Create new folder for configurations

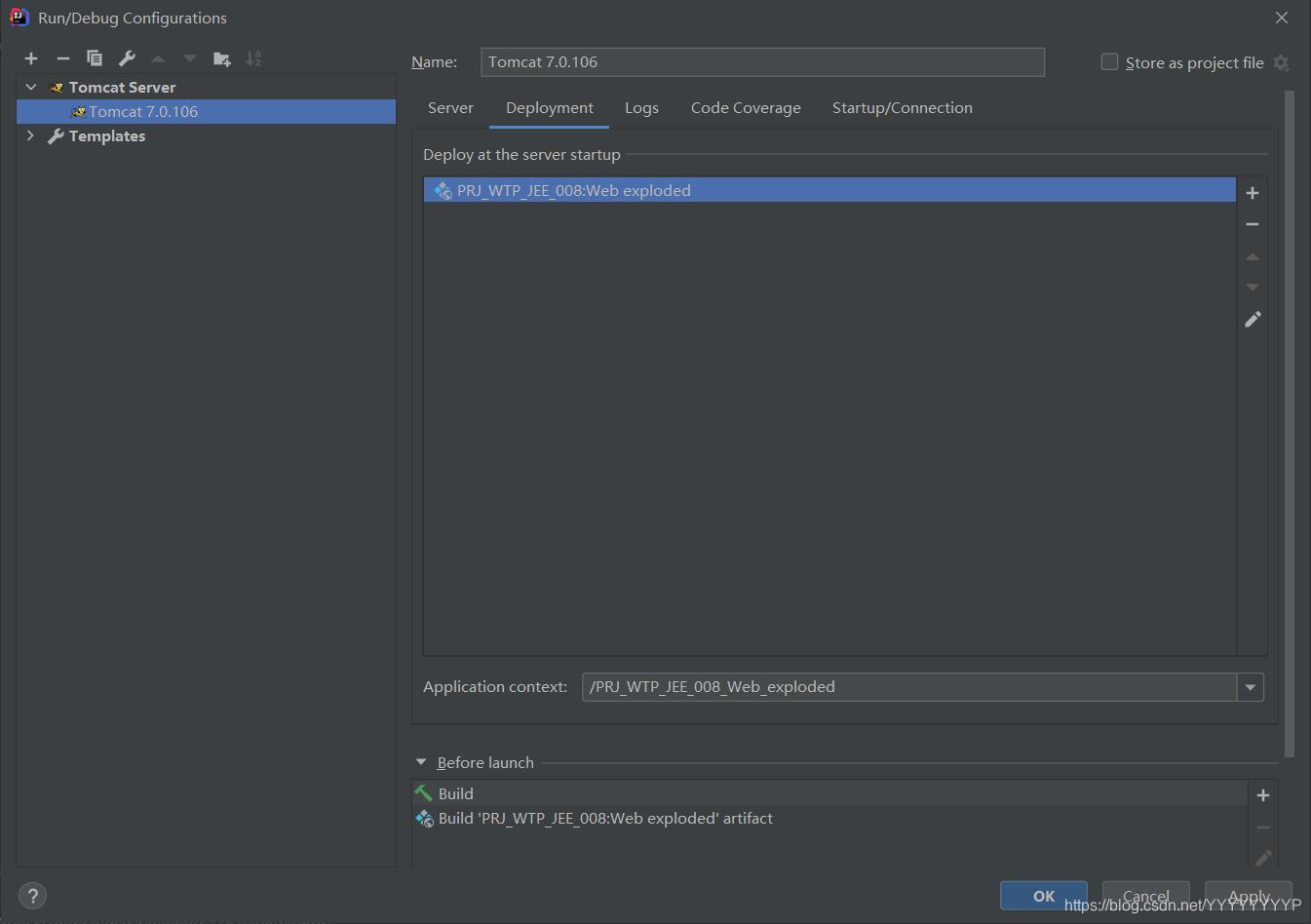tap(222, 58)
